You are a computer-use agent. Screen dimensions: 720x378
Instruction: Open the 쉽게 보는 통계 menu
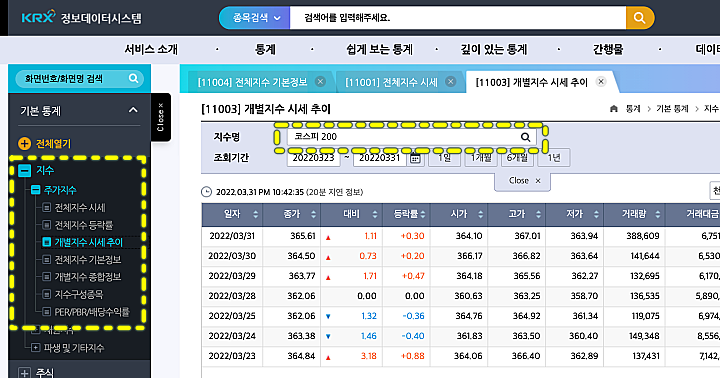(x=379, y=49)
